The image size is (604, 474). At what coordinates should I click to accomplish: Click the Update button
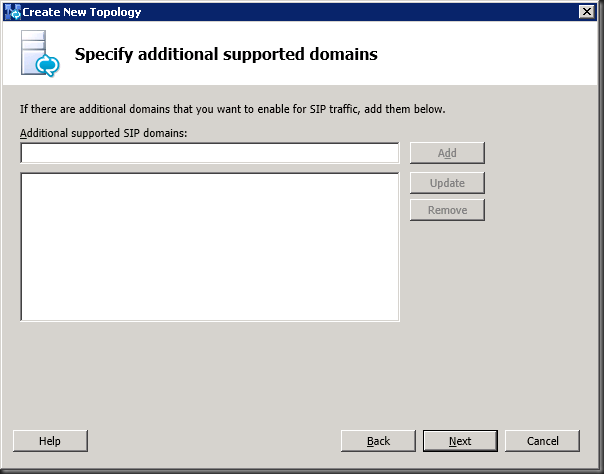[x=447, y=183]
